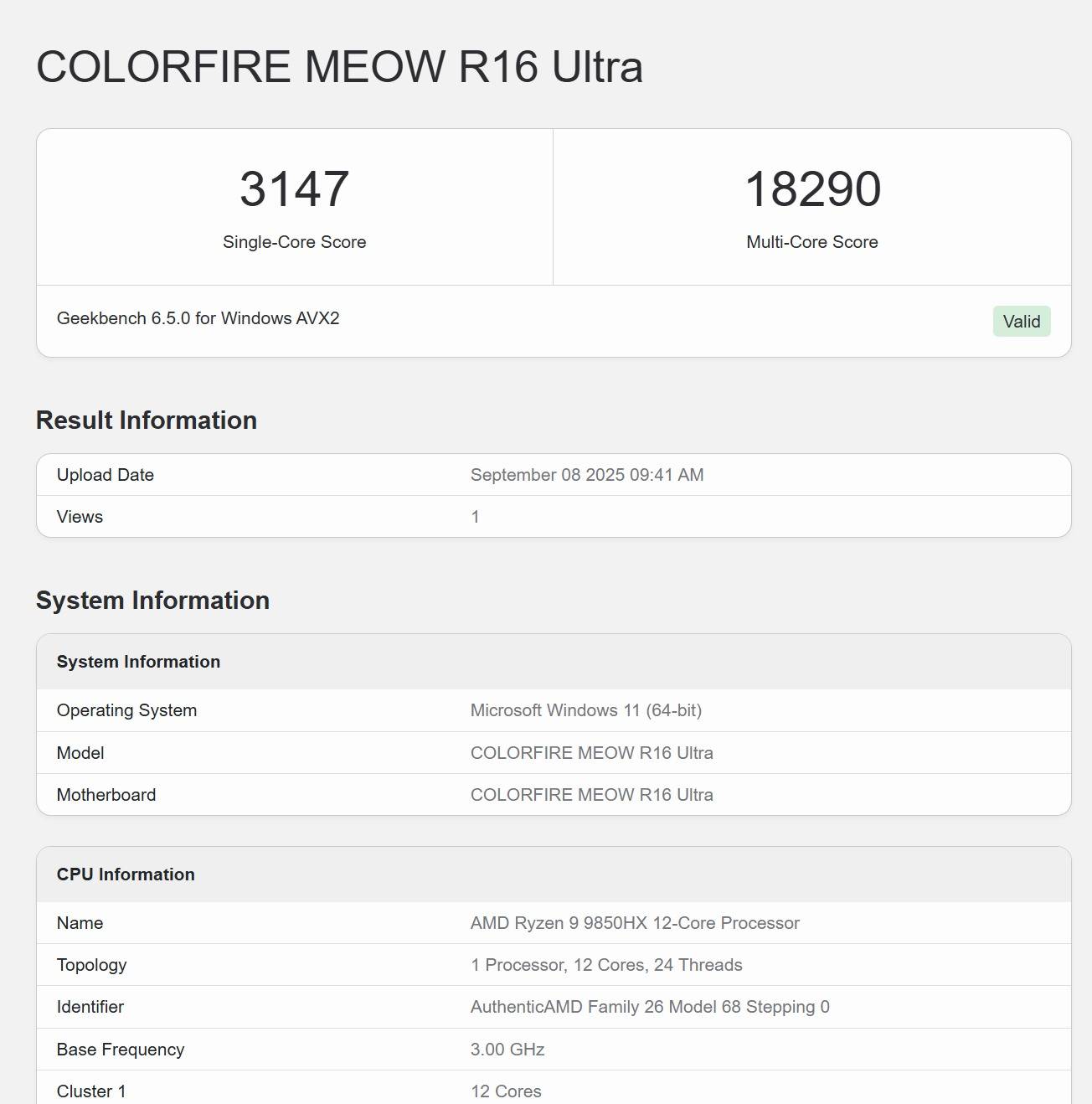Click the single-core score 3147

[294, 189]
